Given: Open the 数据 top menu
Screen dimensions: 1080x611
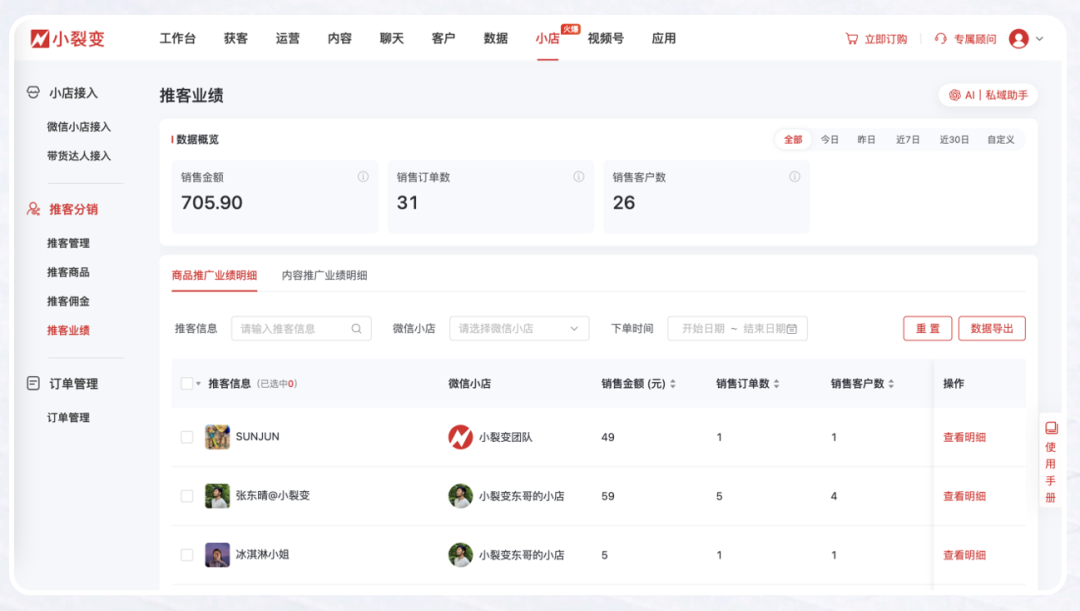Looking at the screenshot, I should pyautogui.click(x=495, y=39).
